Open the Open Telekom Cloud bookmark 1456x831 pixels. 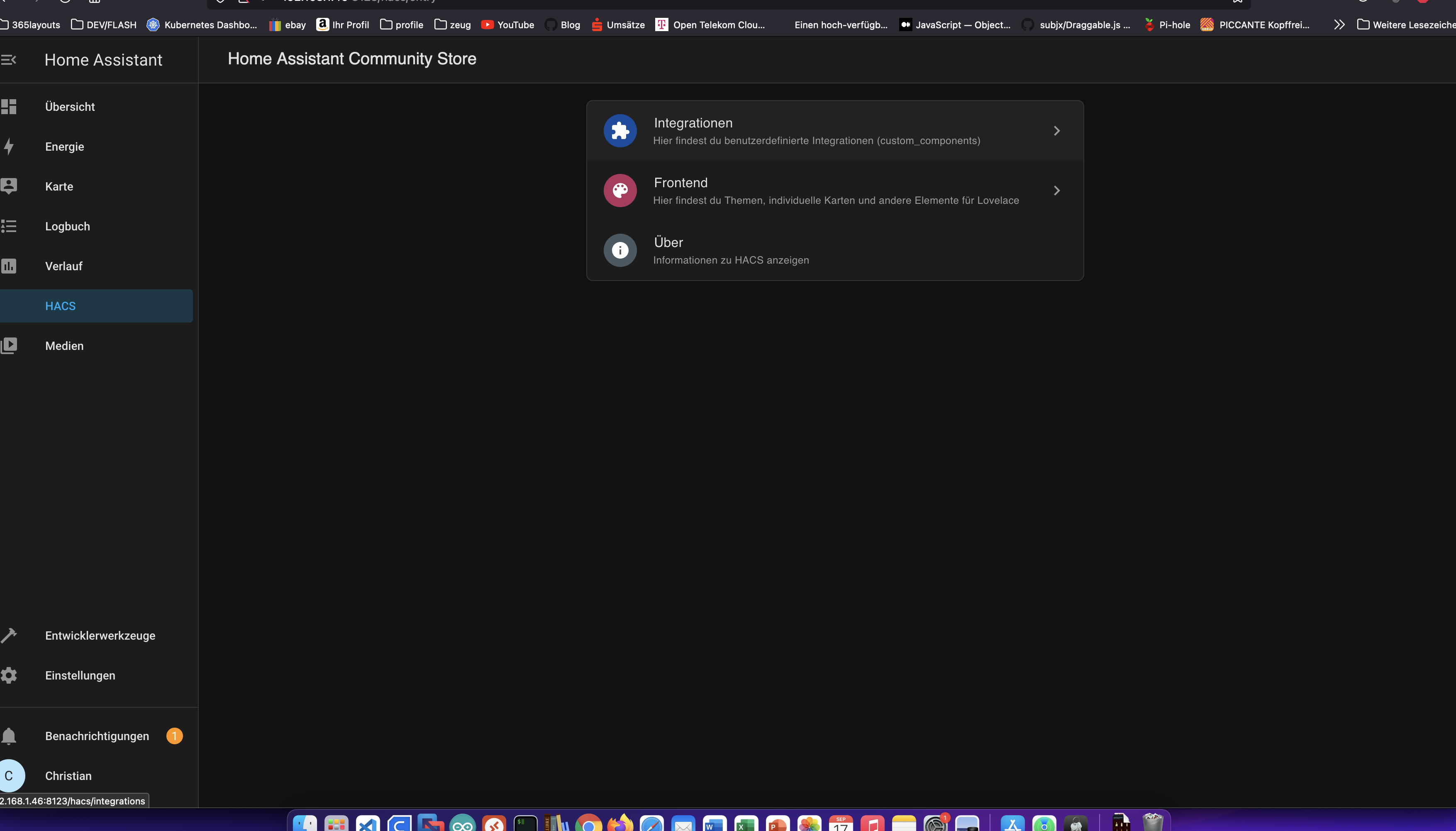(710, 24)
